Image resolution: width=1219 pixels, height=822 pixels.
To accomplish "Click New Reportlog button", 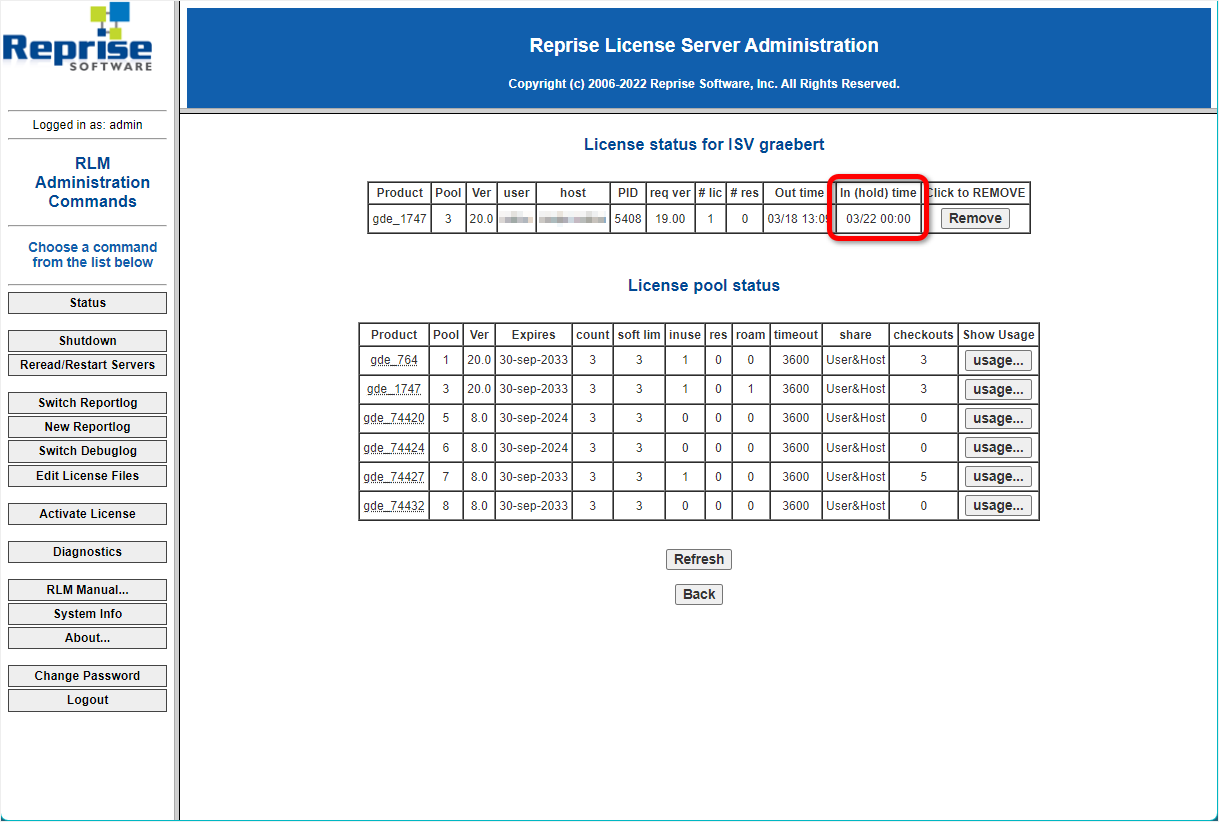I will (88, 427).
